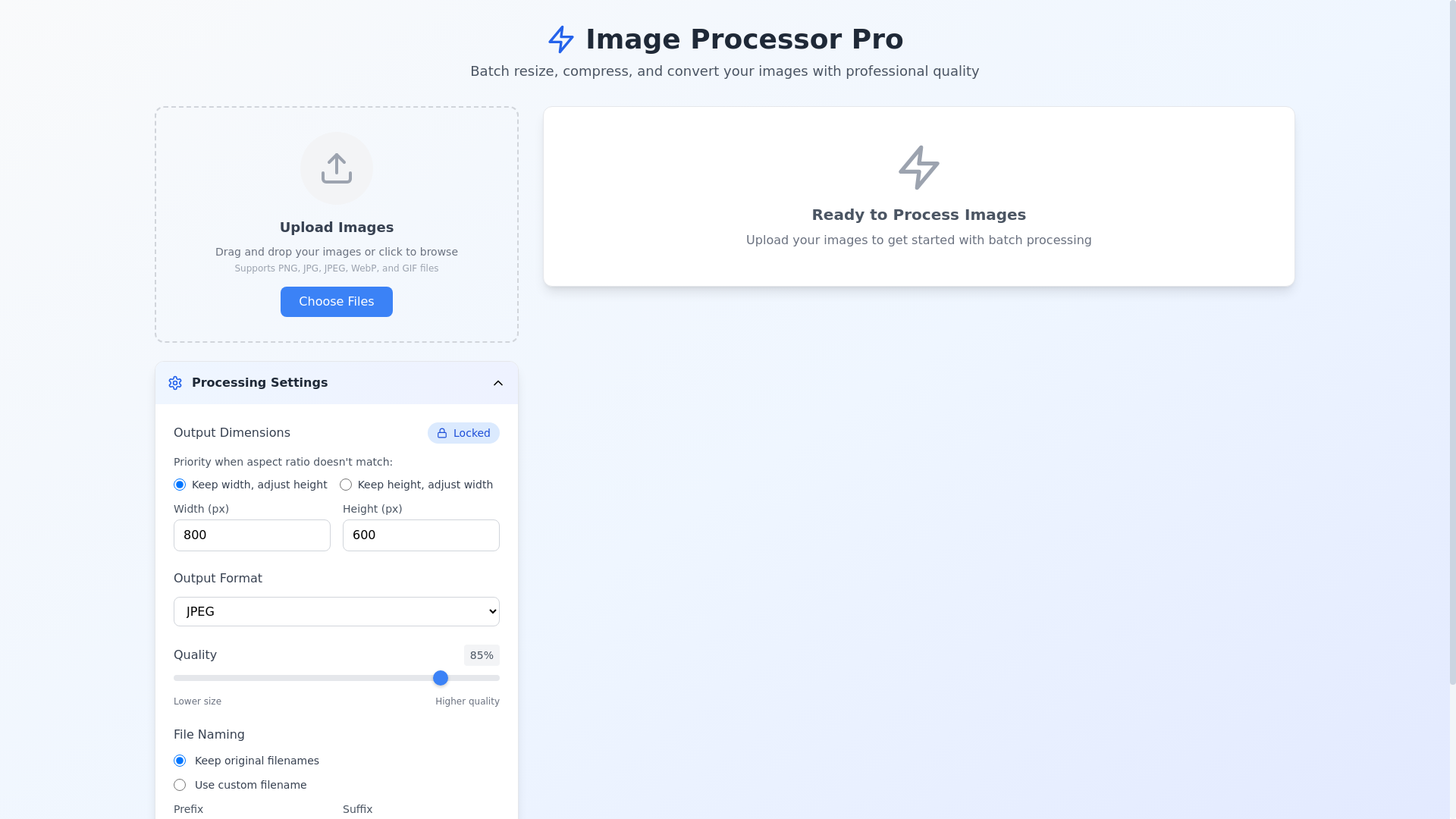Click the Choose Files button
The height and width of the screenshot is (819, 1456).
pyautogui.click(x=337, y=302)
